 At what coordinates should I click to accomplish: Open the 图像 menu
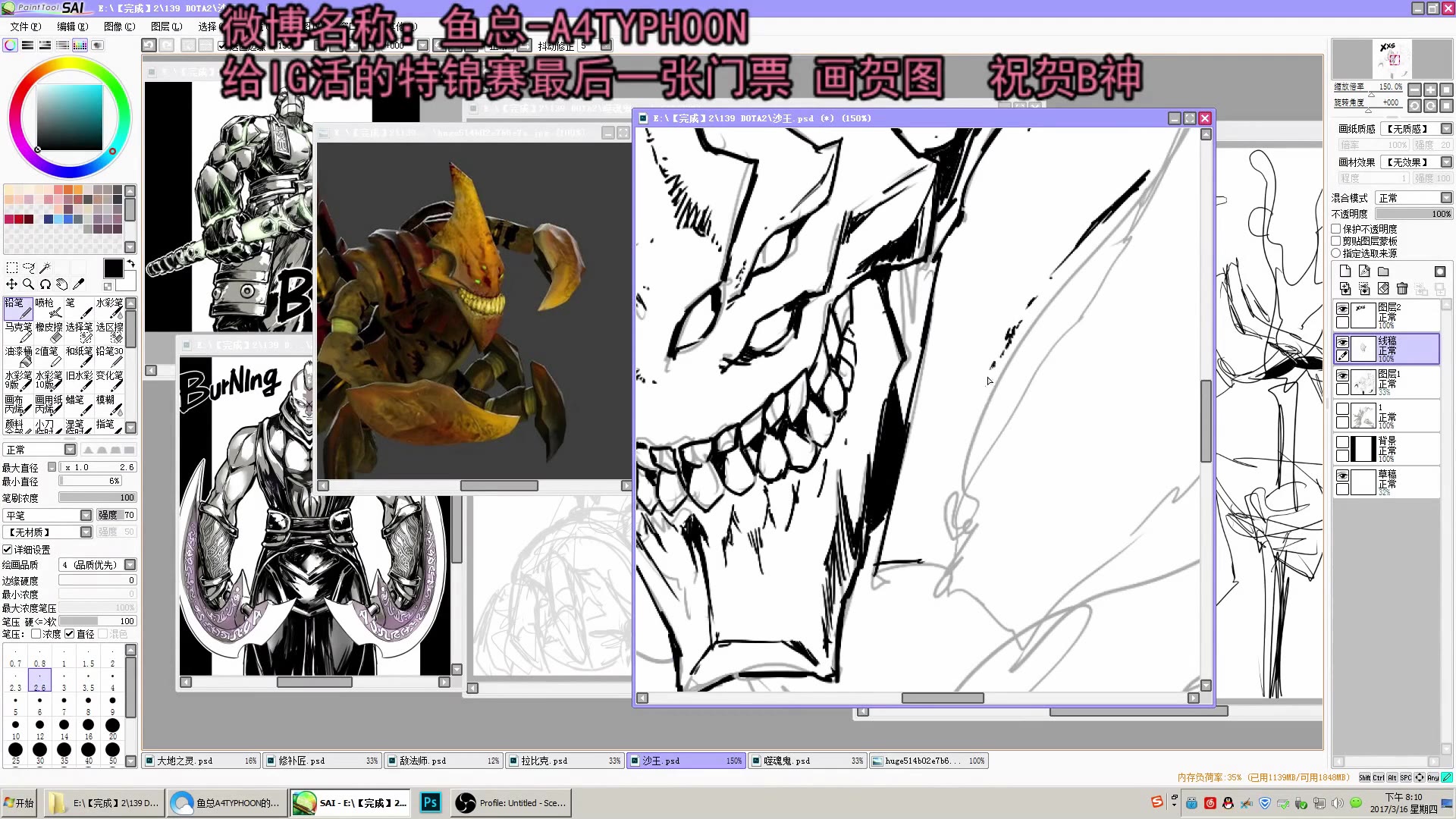[119, 27]
